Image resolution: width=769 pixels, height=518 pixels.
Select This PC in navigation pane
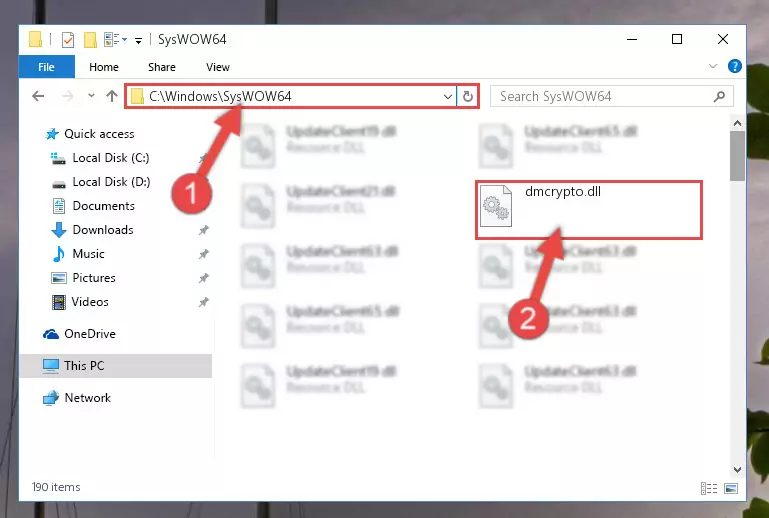point(116,366)
